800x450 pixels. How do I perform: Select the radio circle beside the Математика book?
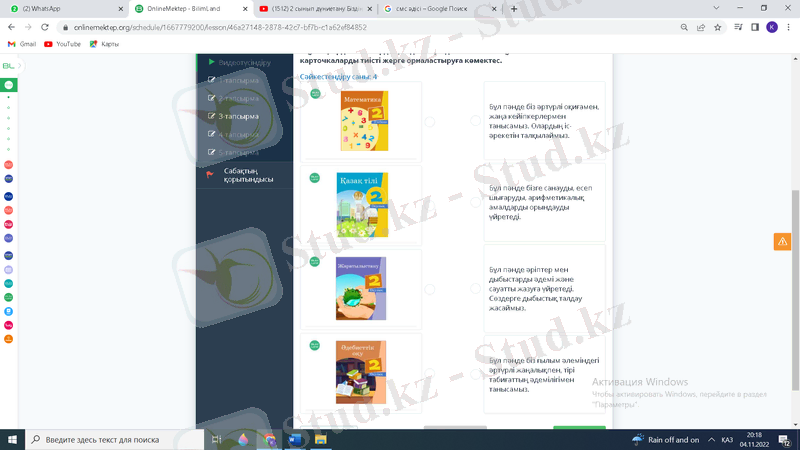point(429,121)
